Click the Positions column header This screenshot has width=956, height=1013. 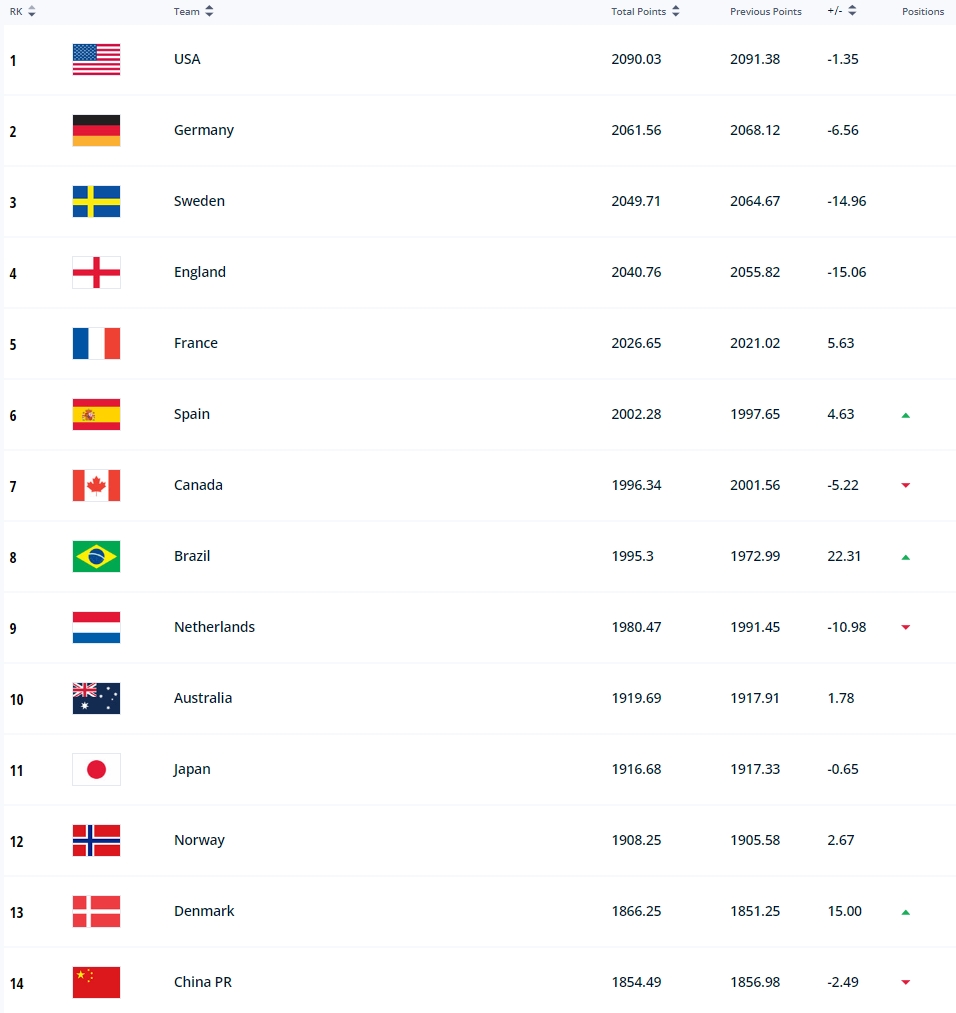[923, 12]
